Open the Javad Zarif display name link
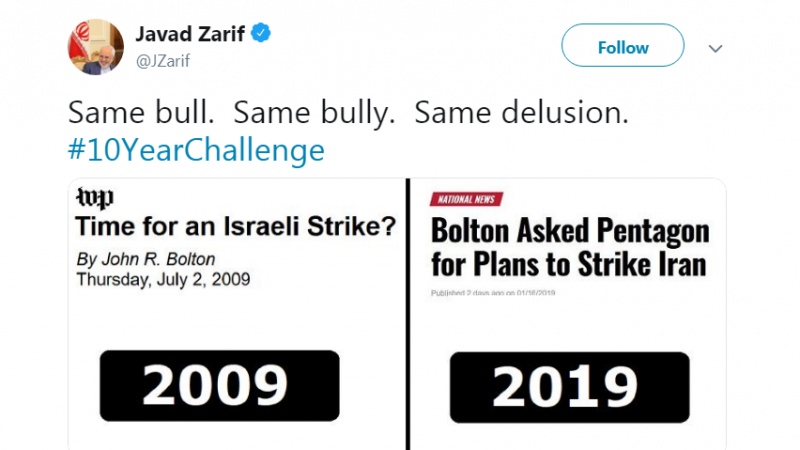This screenshot has width=800, height=450. [190, 34]
